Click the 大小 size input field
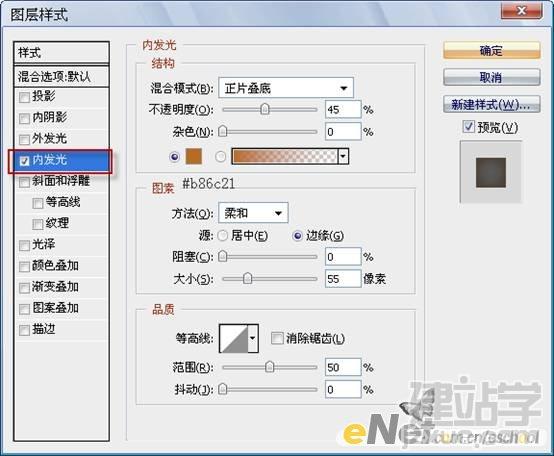554x456 pixels. pos(343,279)
